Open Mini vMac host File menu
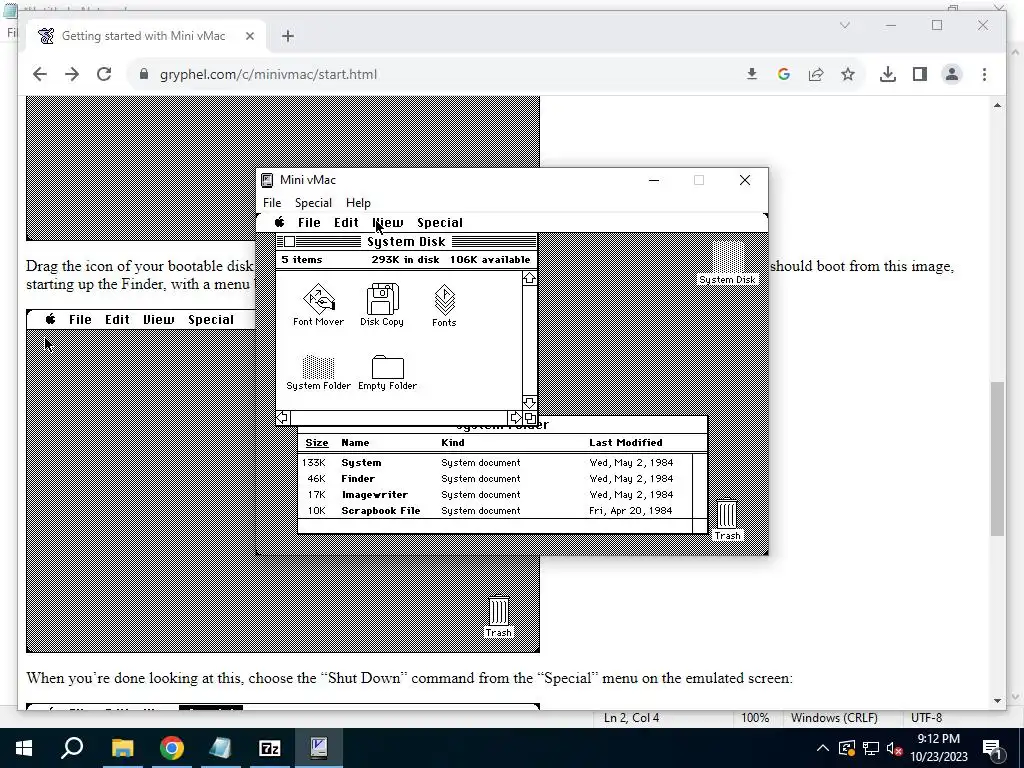The image size is (1024, 768). click(x=272, y=203)
